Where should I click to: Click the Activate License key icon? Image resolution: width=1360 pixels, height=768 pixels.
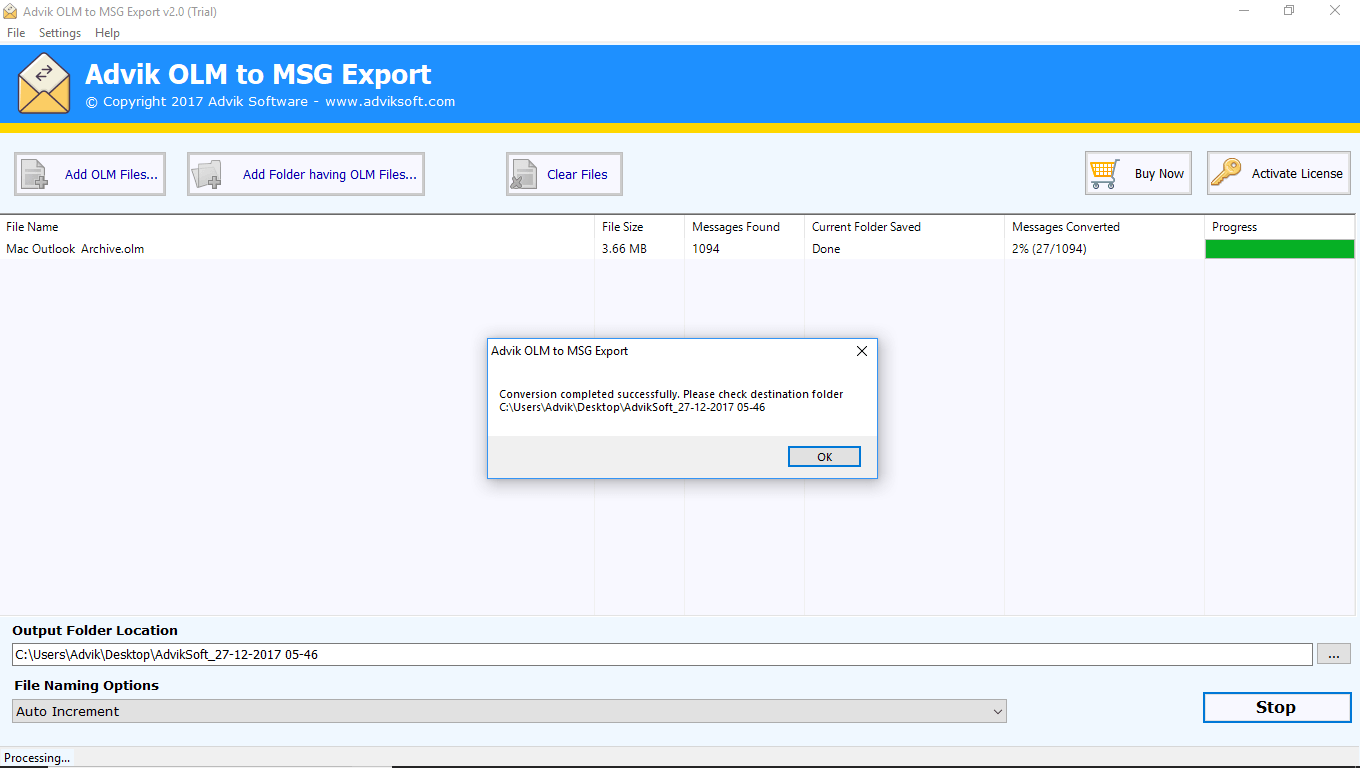1226,173
